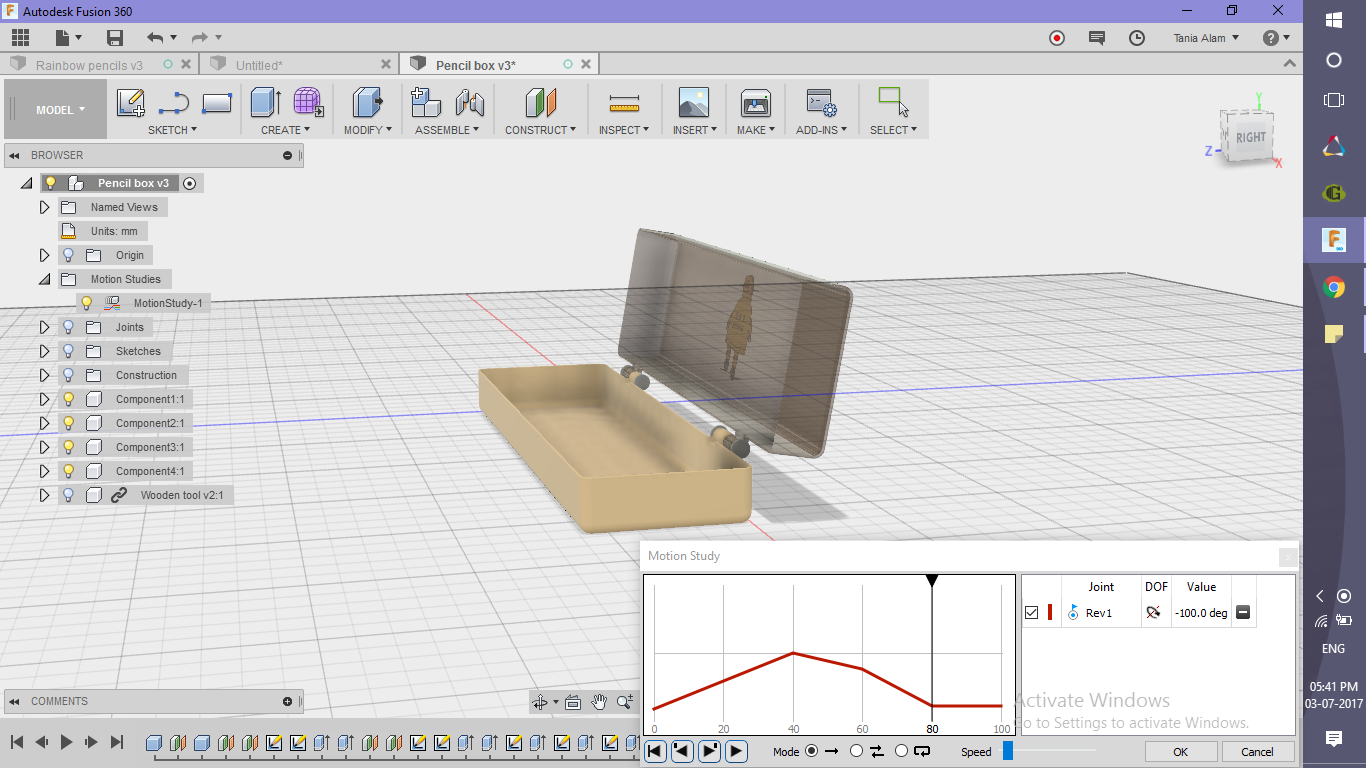Click the Look At navigation icon
The height and width of the screenshot is (768, 1366).
(573, 702)
